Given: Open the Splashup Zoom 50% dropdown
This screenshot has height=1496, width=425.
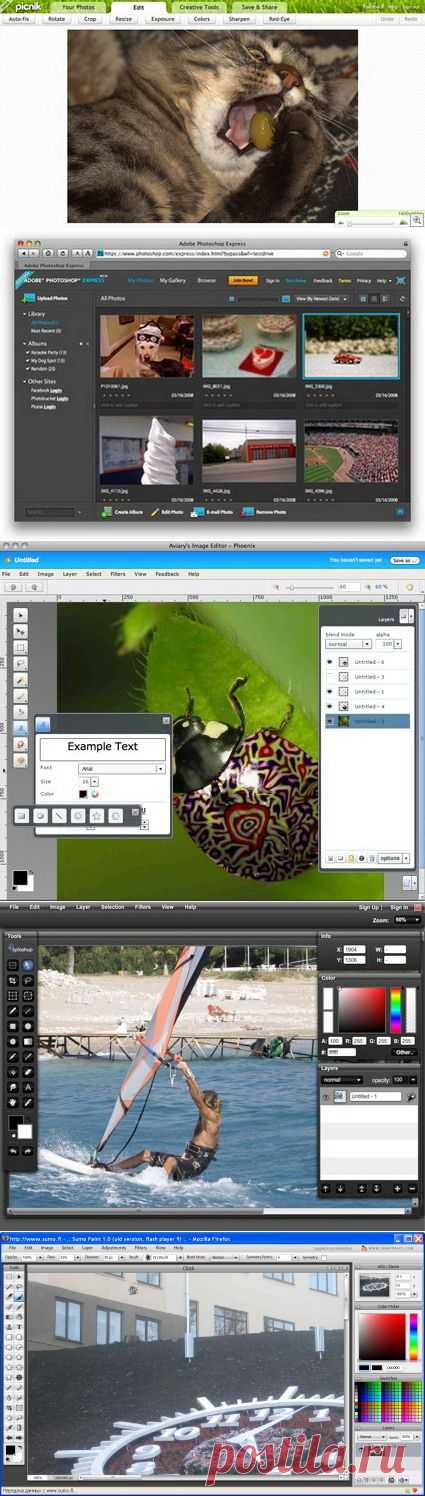Looking at the screenshot, I should coord(405,919).
